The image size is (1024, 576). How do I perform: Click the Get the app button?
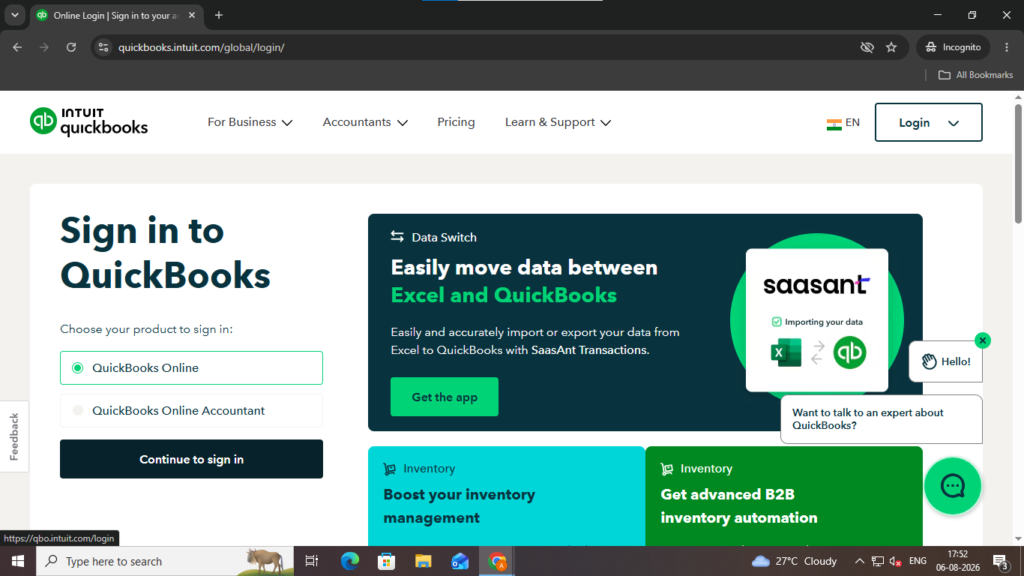(444, 396)
